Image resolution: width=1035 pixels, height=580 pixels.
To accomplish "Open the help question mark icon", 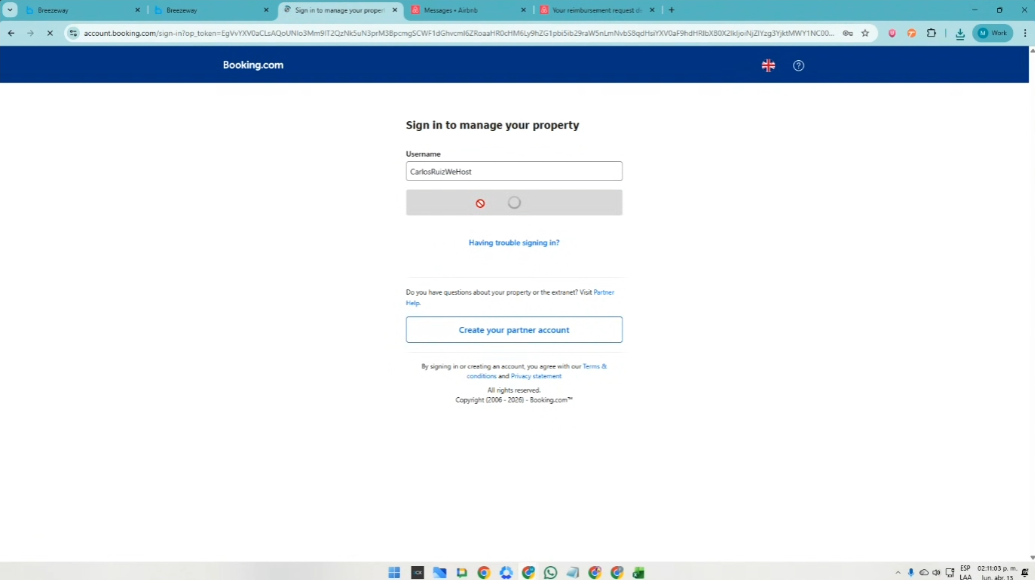I will (x=799, y=65).
